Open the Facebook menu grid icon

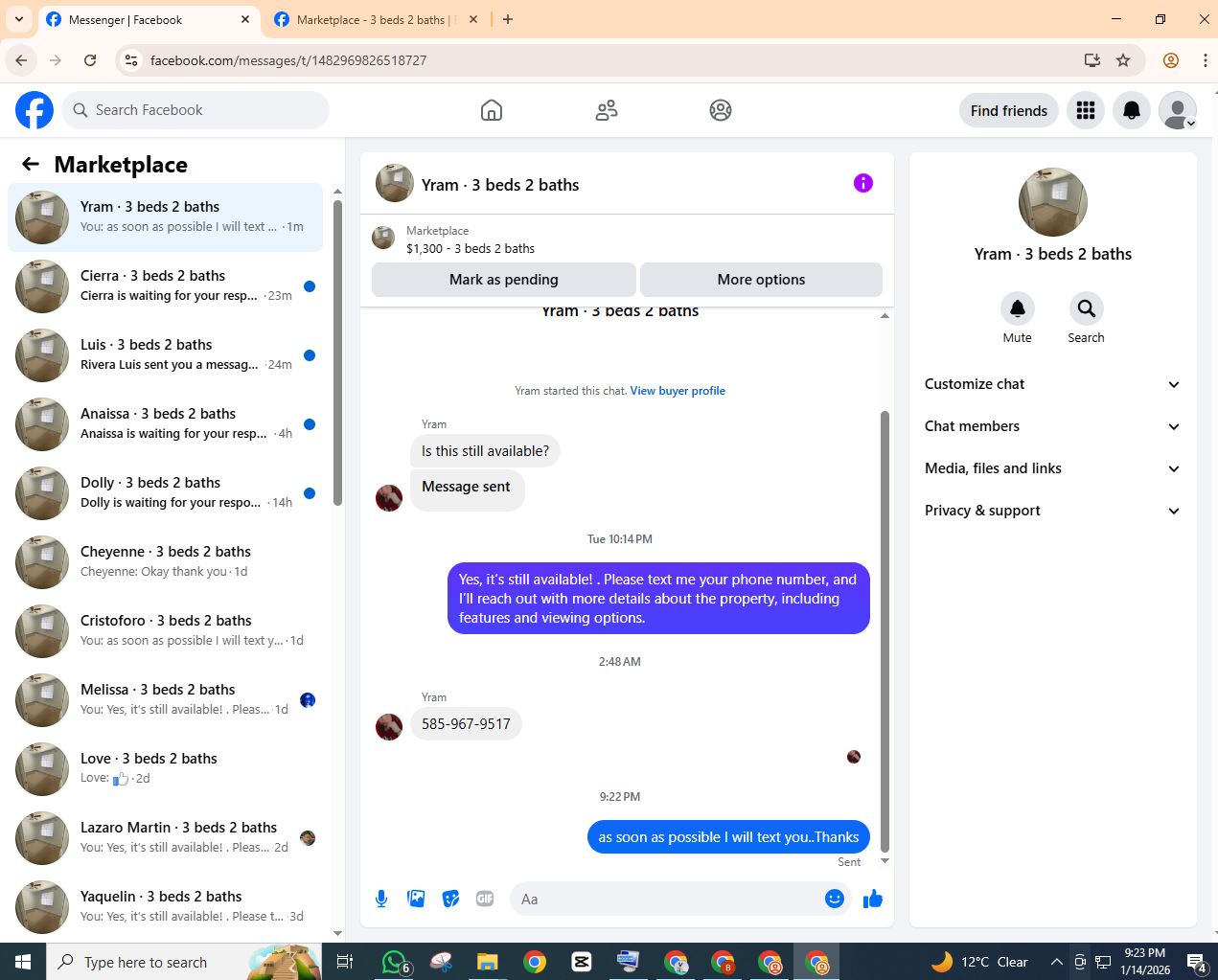1086,110
